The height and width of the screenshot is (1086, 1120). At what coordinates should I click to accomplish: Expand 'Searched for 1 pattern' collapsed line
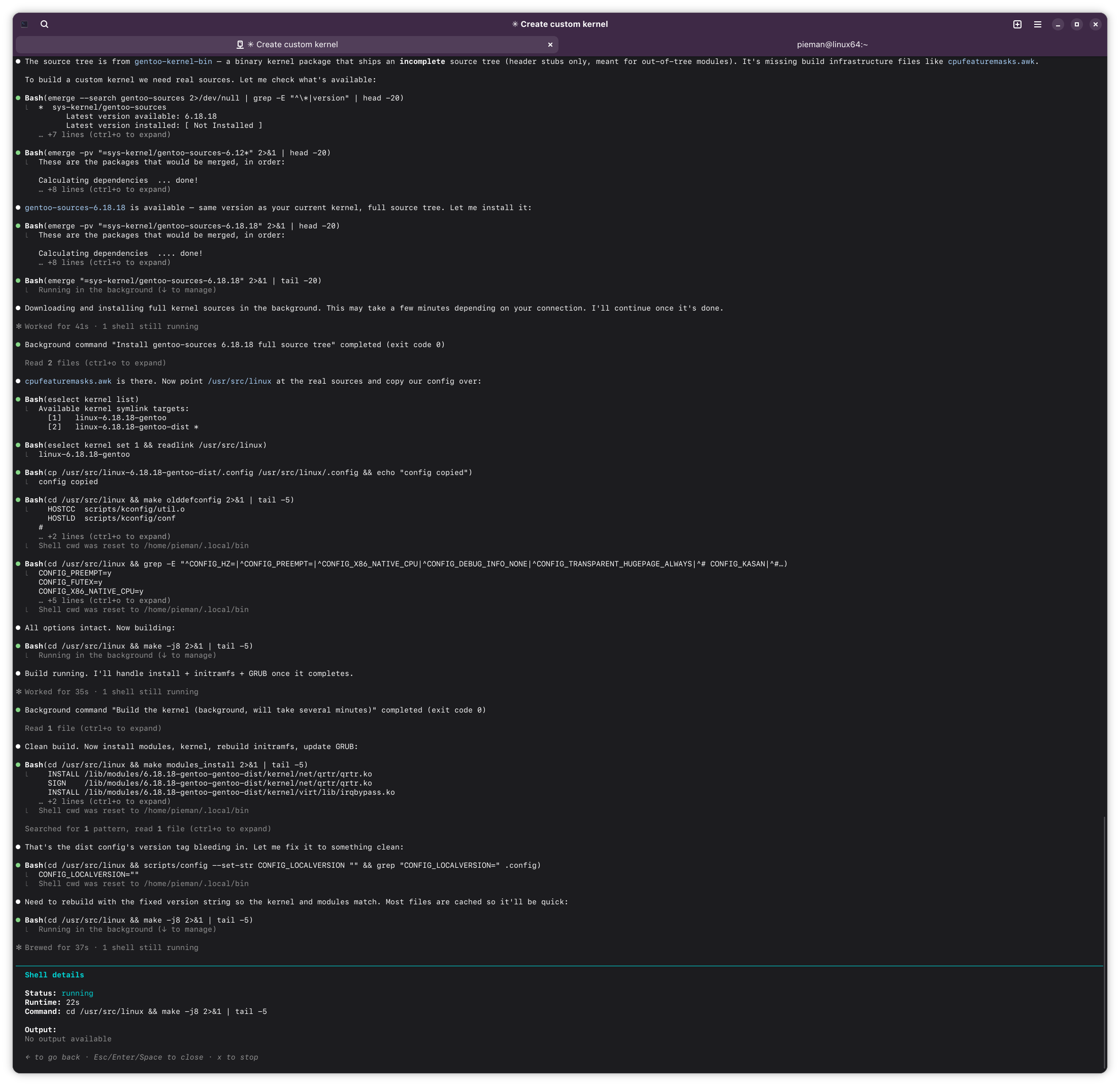pyautogui.click(x=148, y=829)
